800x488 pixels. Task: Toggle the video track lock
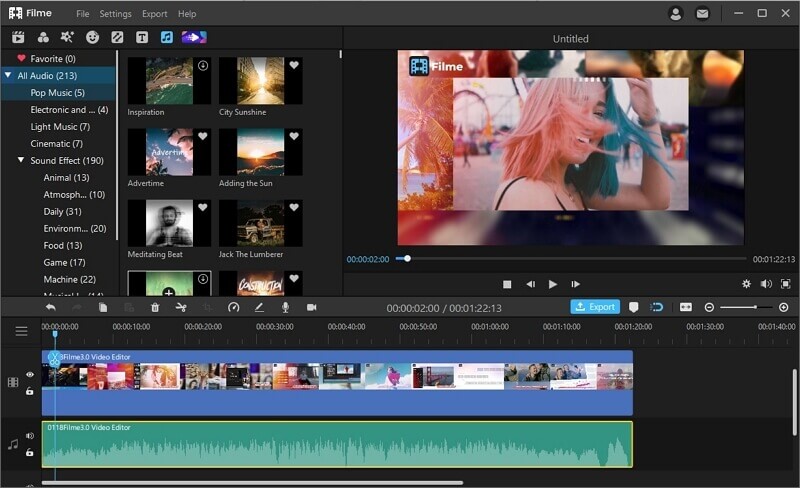30,391
